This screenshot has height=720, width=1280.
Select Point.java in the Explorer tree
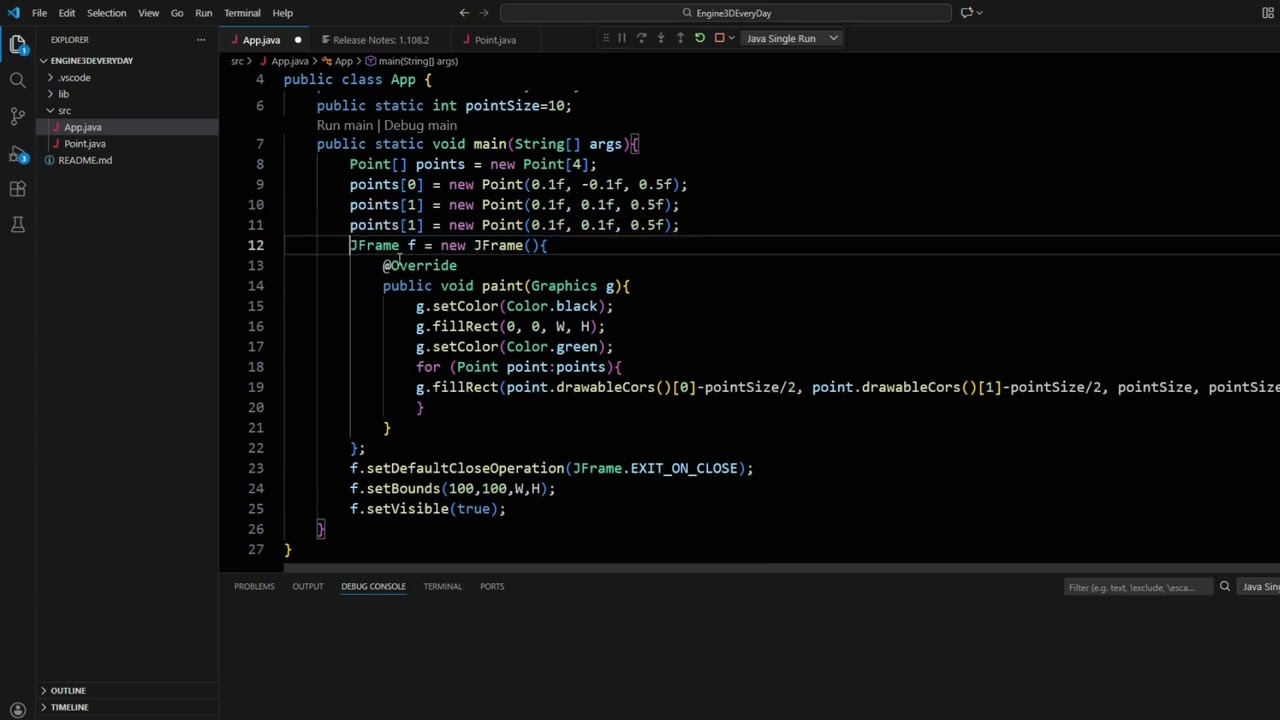pos(128,144)
